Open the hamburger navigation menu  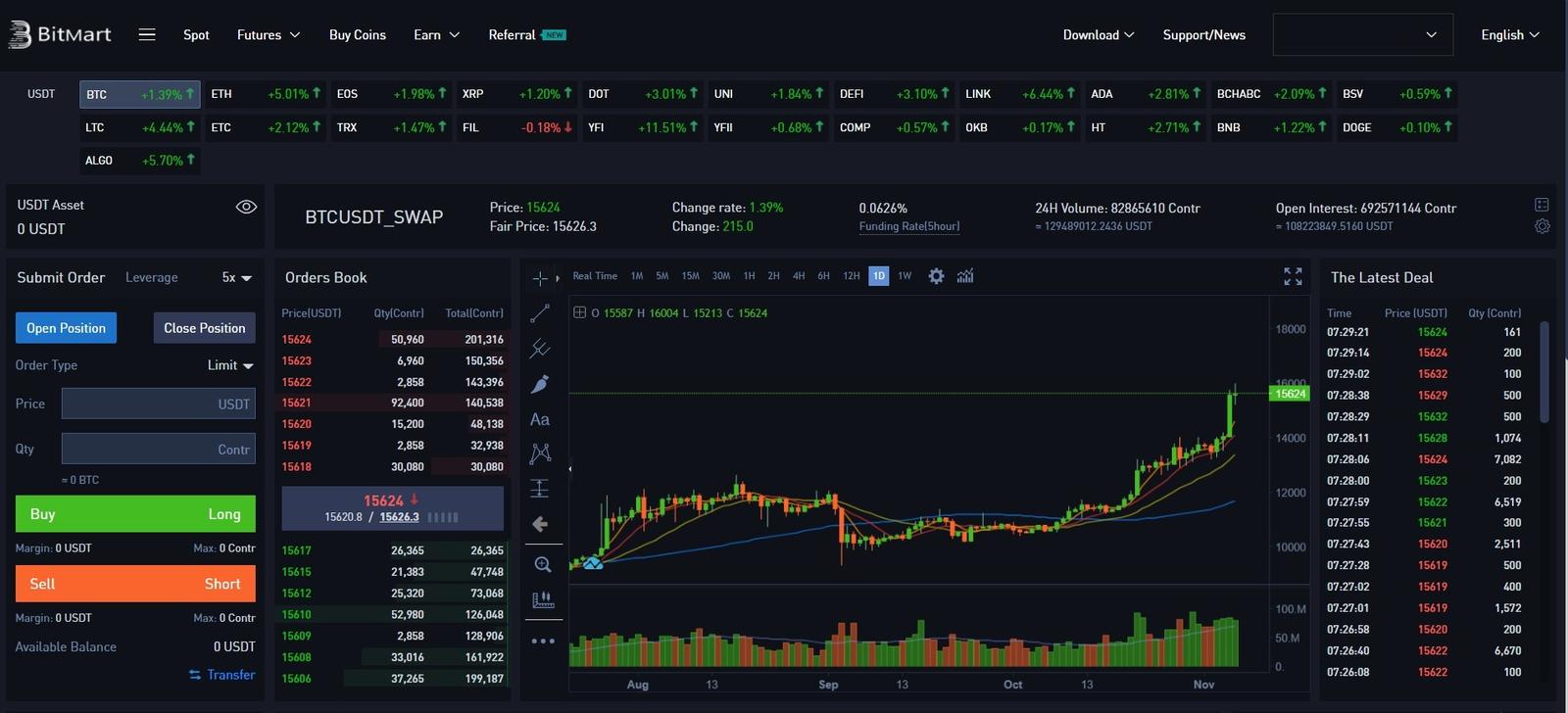(x=147, y=34)
